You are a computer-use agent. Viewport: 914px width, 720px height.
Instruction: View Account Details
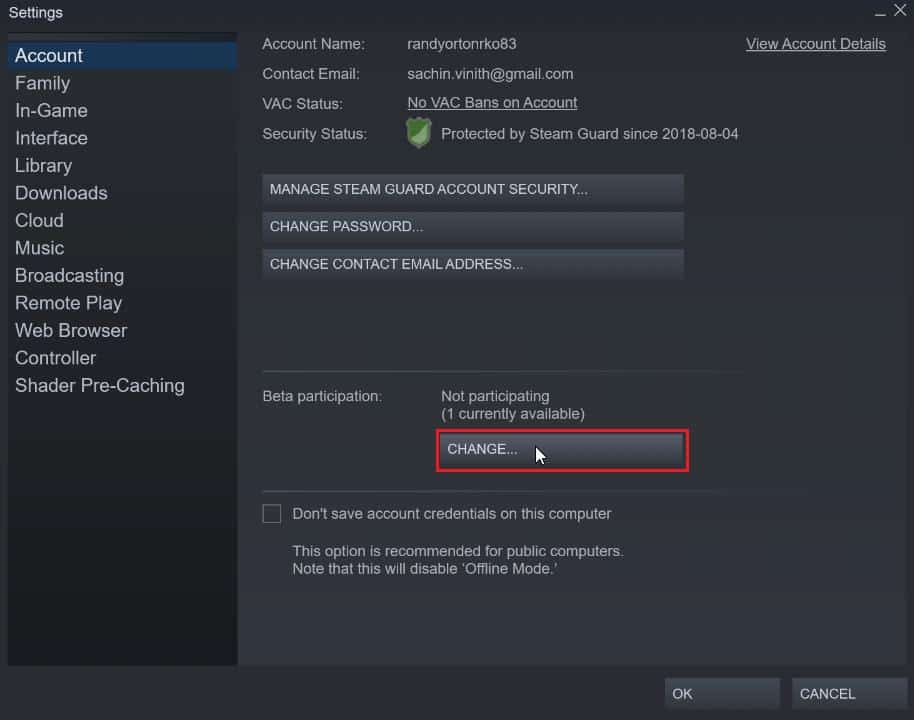tap(815, 44)
